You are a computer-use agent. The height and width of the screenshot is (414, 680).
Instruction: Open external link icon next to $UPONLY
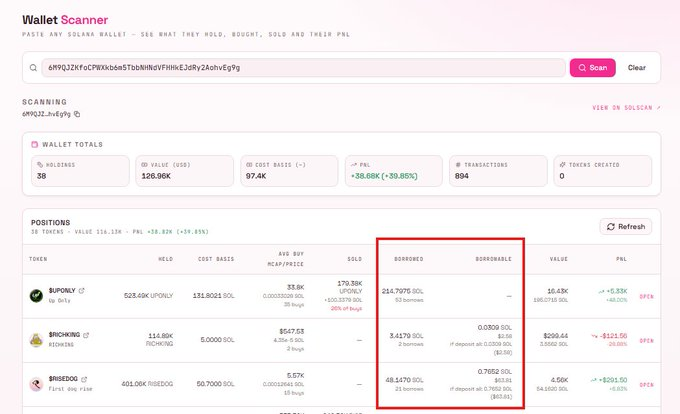tap(82, 290)
